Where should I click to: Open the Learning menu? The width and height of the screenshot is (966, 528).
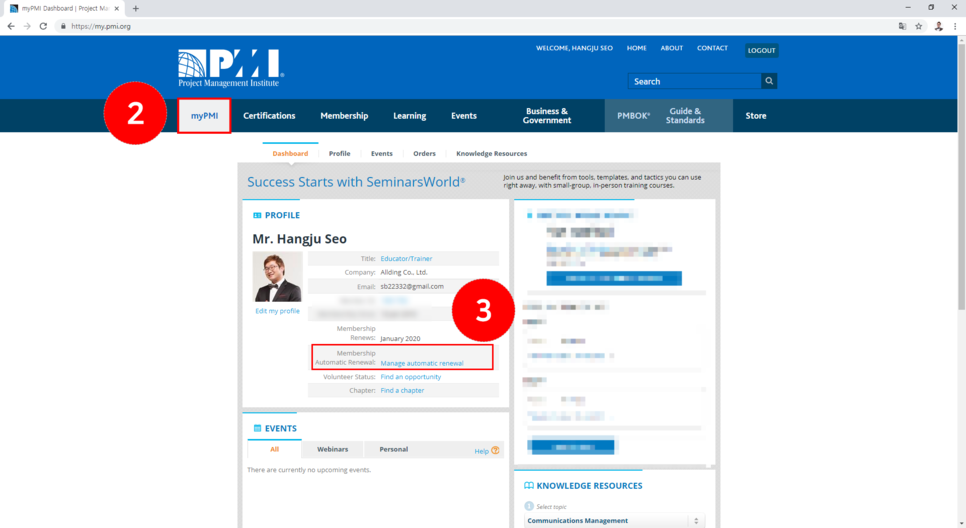(x=410, y=115)
